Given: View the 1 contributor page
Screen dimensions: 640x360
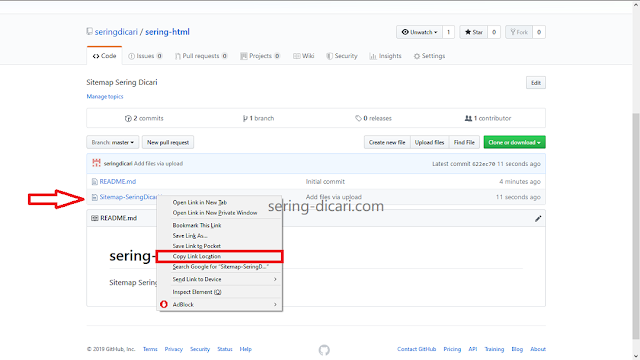Looking at the screenshot, I should click(488, 118).
